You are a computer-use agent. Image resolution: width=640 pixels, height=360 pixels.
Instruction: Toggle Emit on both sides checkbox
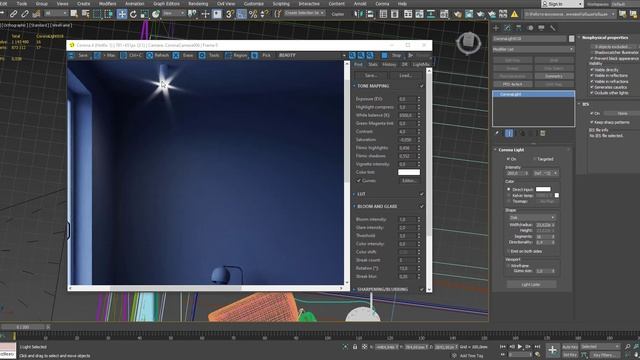click(508, 251)
